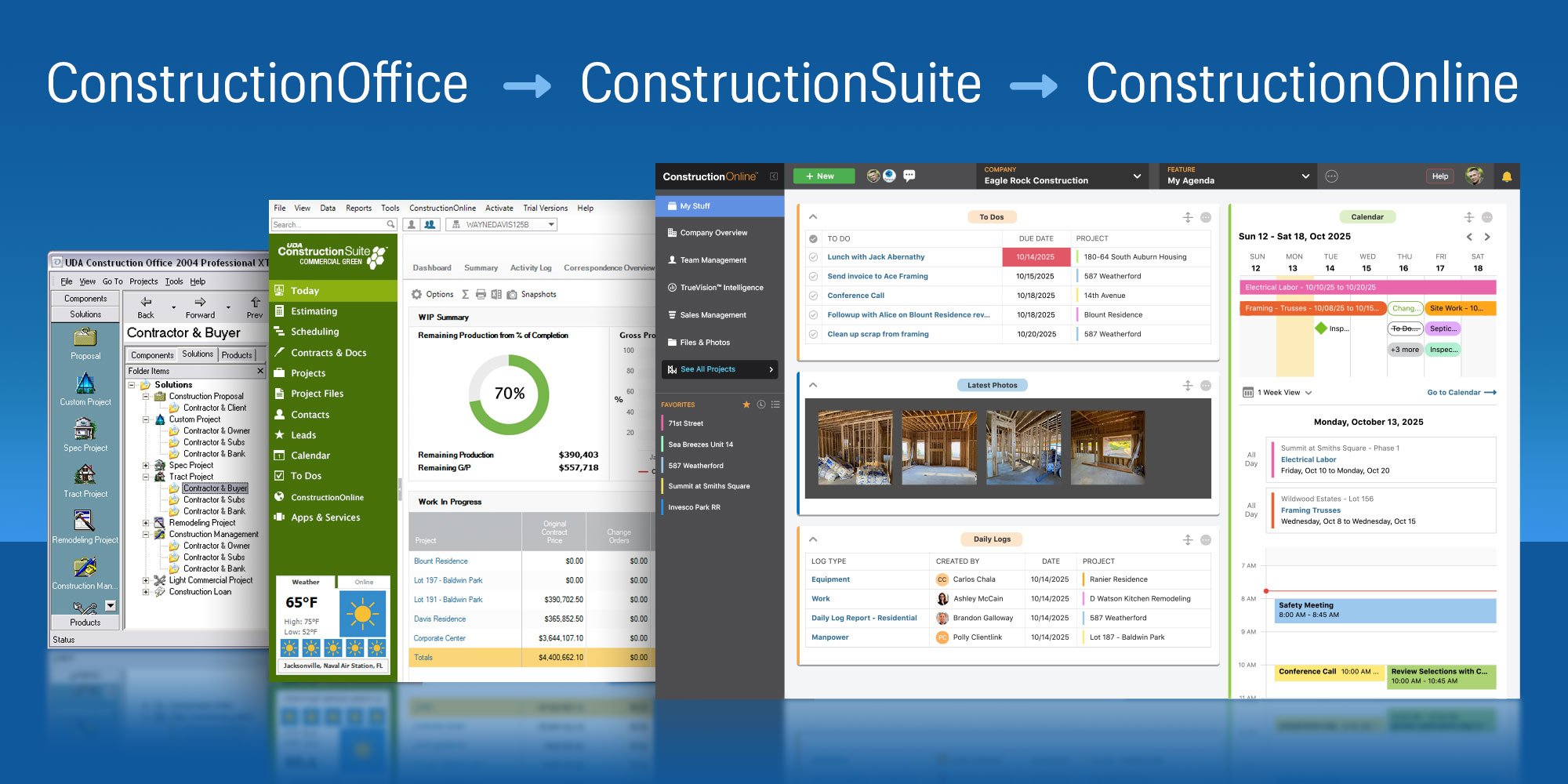
Task: Click the Snapshots camera icon in ConstructionSuite
Action: tap(512, 295)
